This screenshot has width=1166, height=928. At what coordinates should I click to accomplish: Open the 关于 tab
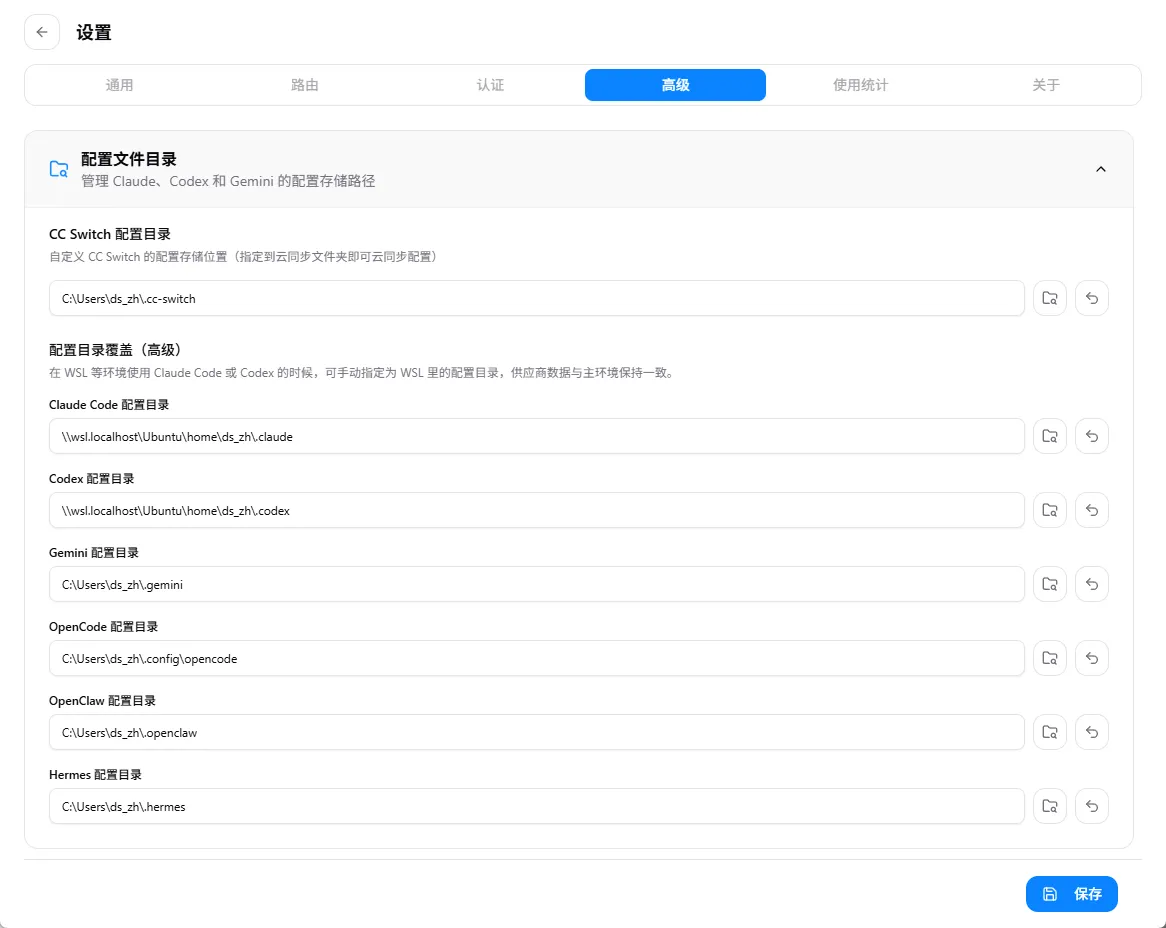pos(1046,85)
